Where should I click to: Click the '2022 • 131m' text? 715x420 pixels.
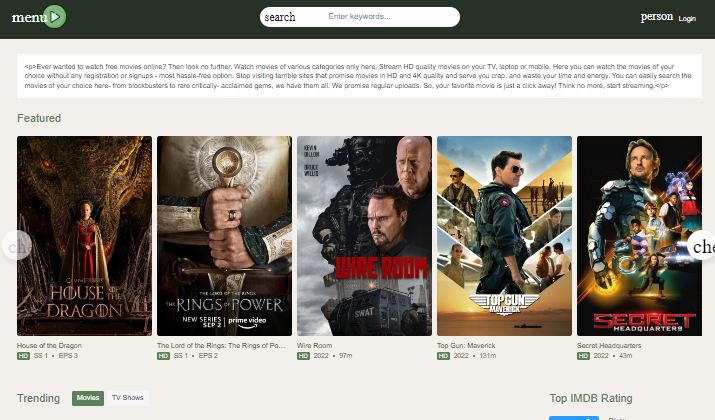coord(475,356)
